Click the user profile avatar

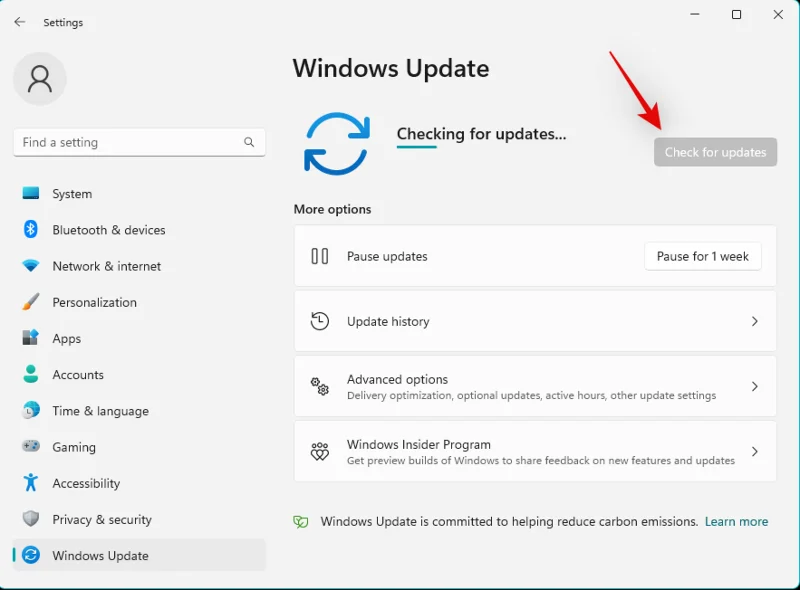click(40, 78)
